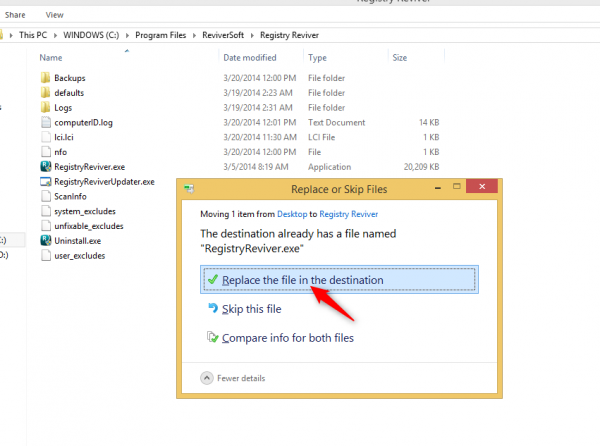Sort by Date modified column header
600x446 pixels.
[x=250, y=58]
